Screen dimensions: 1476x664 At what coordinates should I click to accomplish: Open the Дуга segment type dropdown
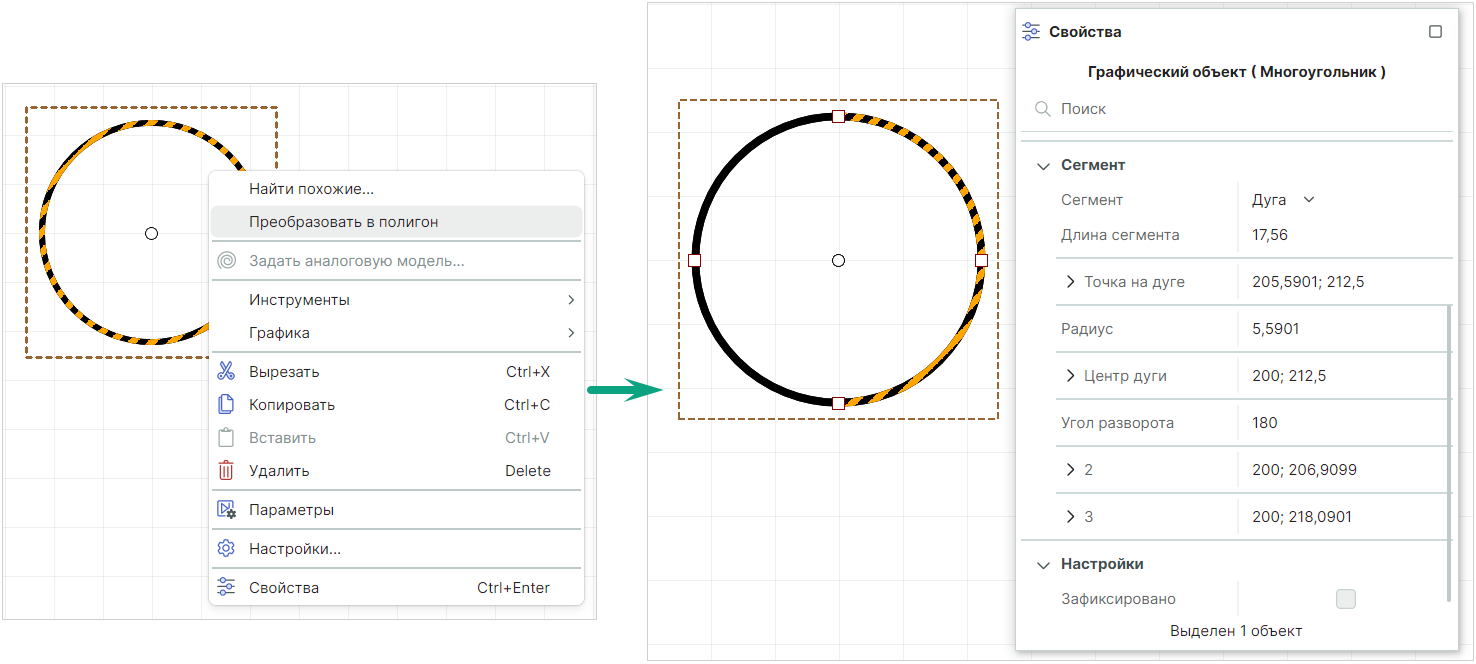pos(1283,200)
